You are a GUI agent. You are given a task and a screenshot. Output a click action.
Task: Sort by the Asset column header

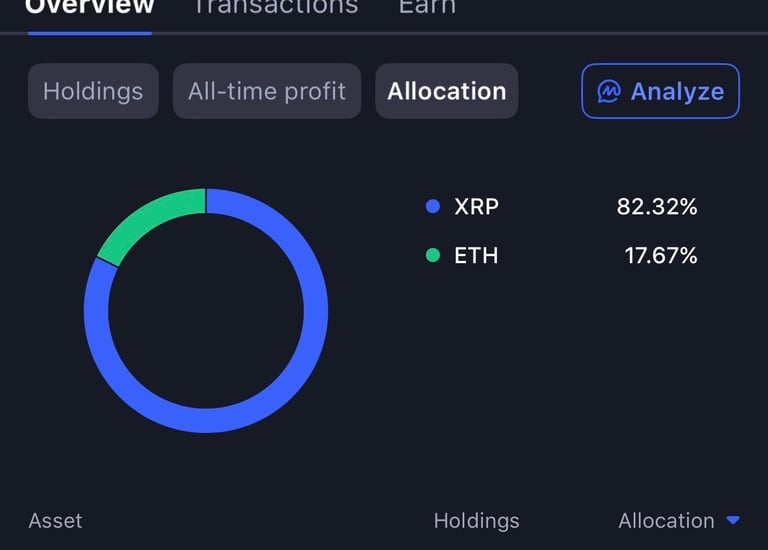pos(56,521)
